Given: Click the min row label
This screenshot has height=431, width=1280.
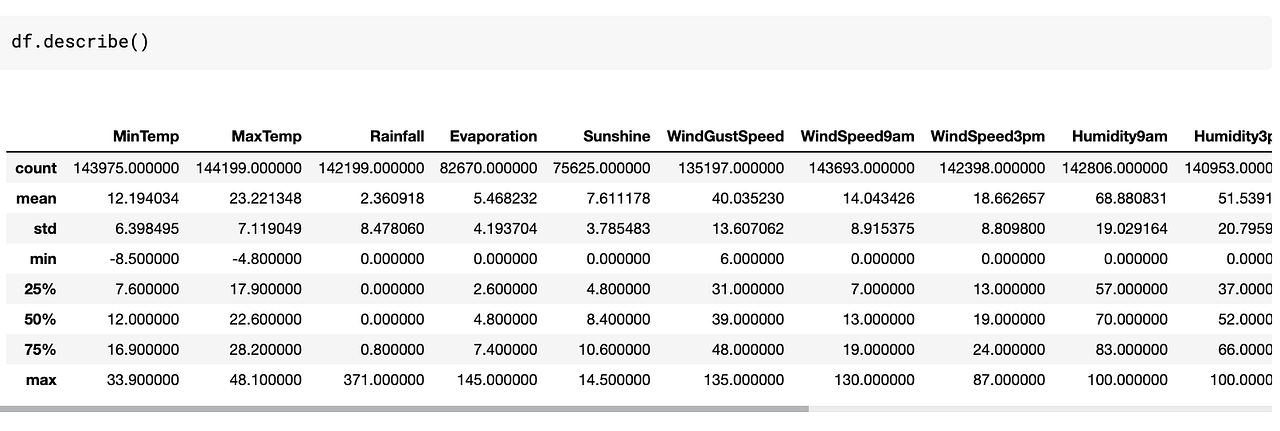Looking at the screenshot, I should coord(44,259).
